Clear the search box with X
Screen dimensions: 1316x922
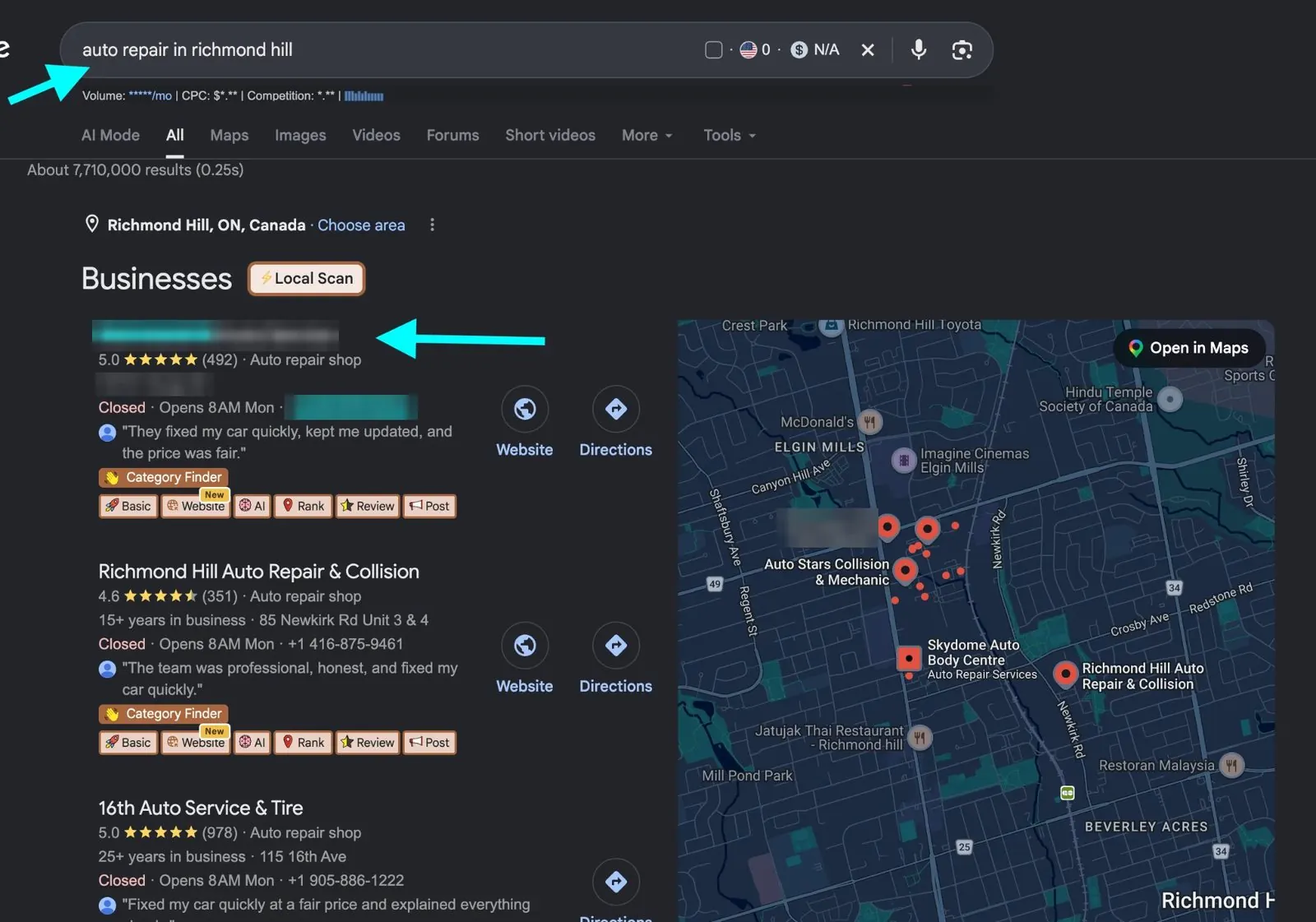868,50
